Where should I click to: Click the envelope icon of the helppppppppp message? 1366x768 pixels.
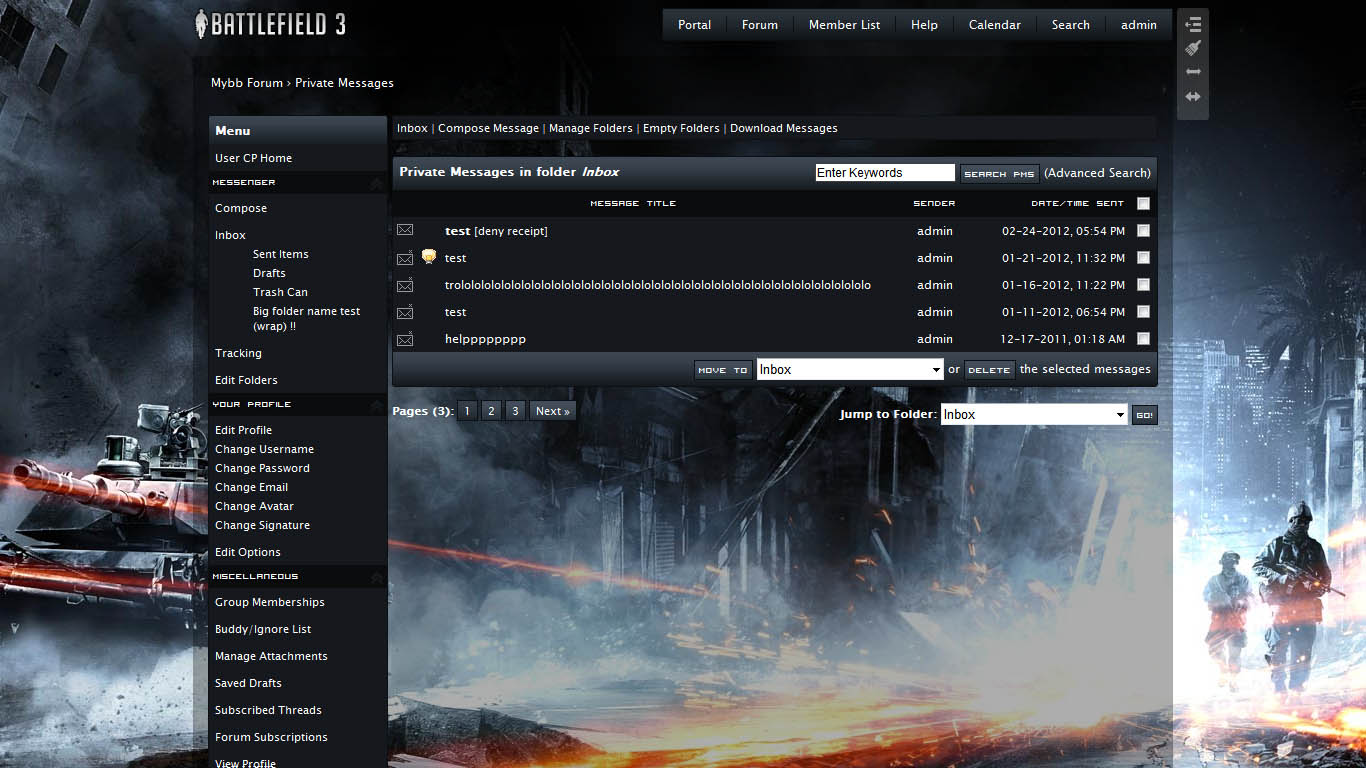pyautogui.click(x=405, y=339)
